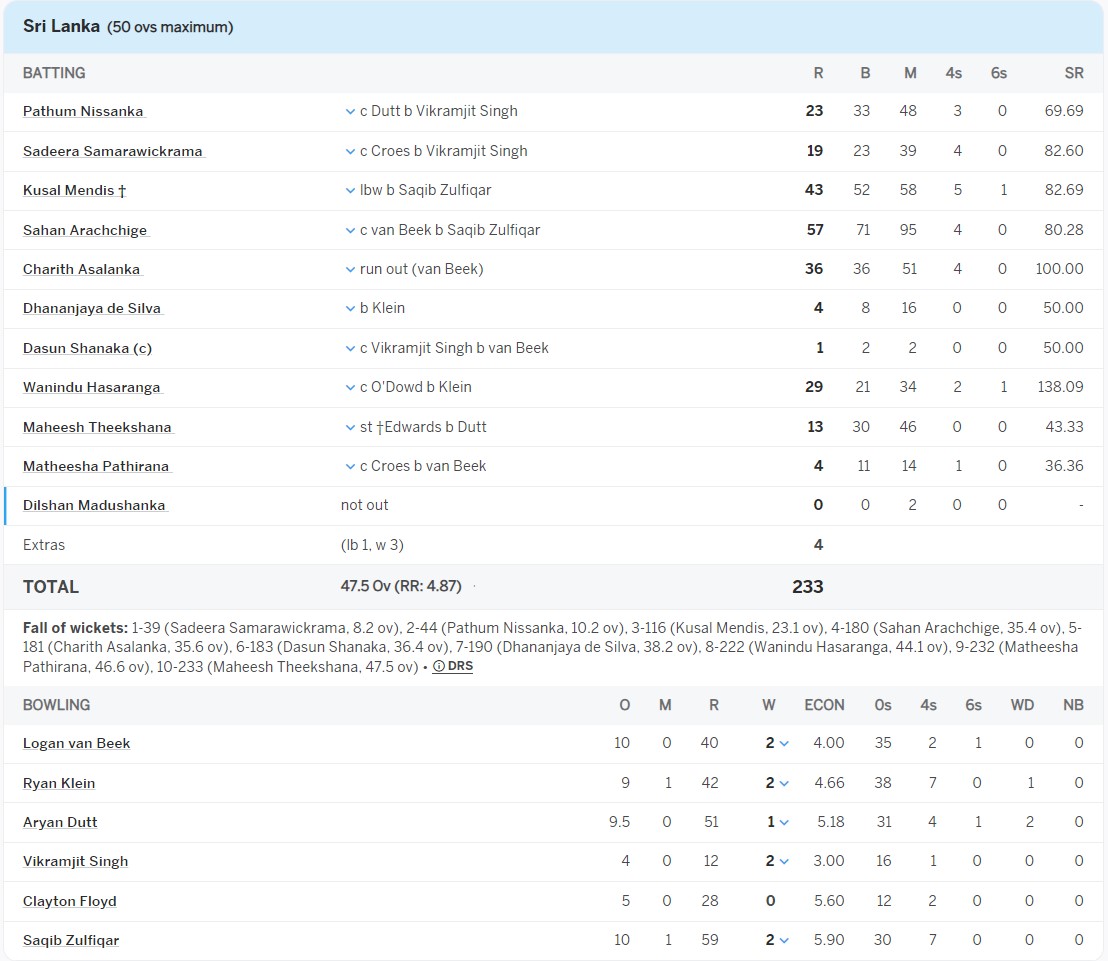Open Sahan Arachchige's player profile
This screenshot has width=1108, height=961.
[85, 230]
